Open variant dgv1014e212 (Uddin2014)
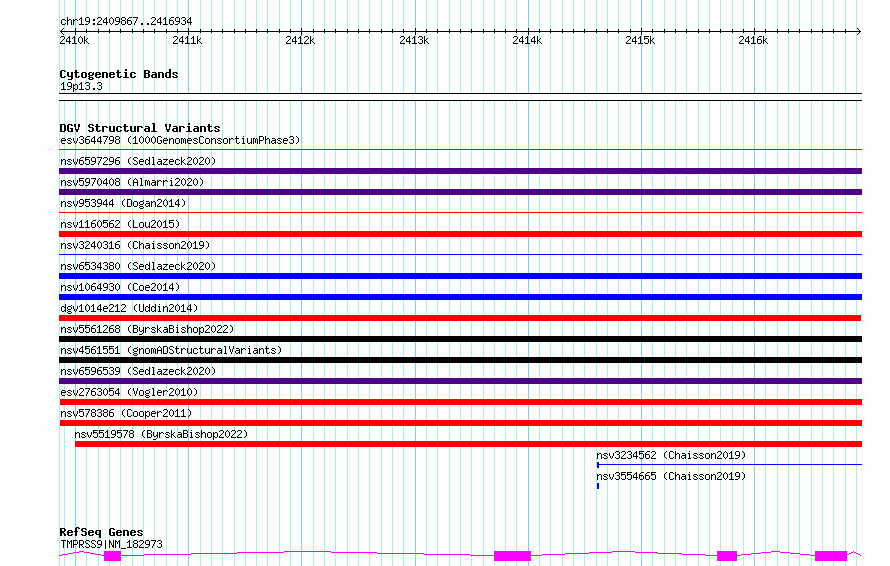The width and height of the screenshot is (890, 566). click(129, 308)
